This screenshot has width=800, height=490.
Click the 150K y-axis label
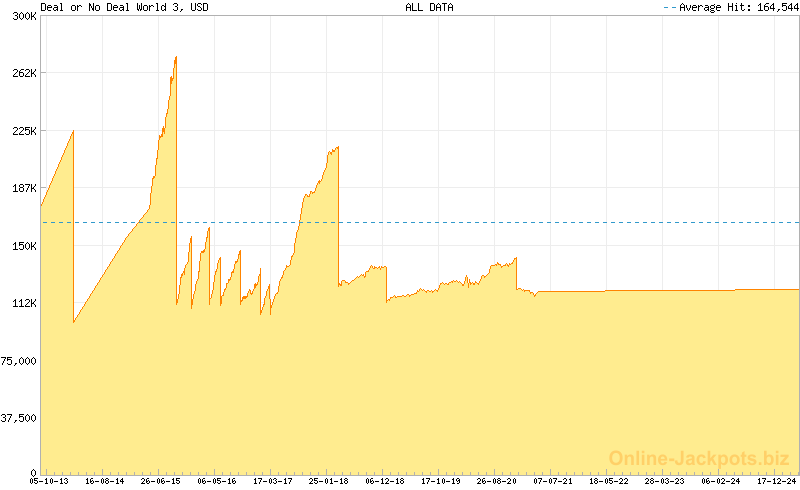click(23, 246)
